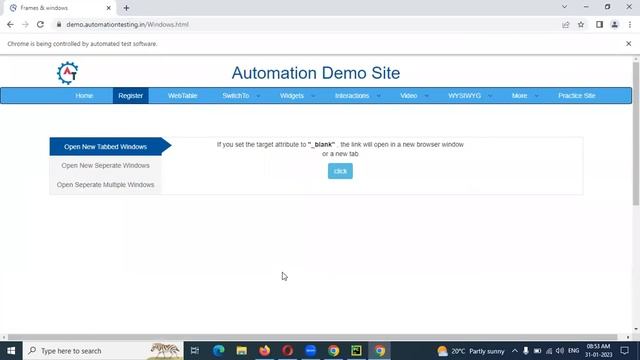Select Open New Seperate Windows tab

click(106, 165)
